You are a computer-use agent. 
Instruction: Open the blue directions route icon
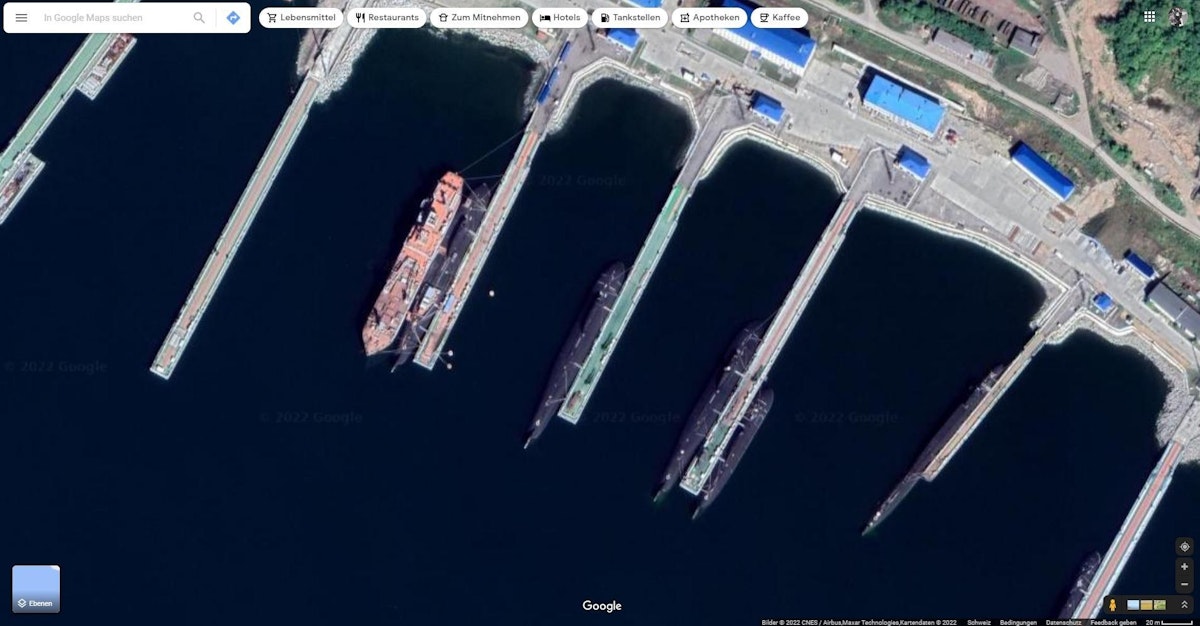point(233,18)
